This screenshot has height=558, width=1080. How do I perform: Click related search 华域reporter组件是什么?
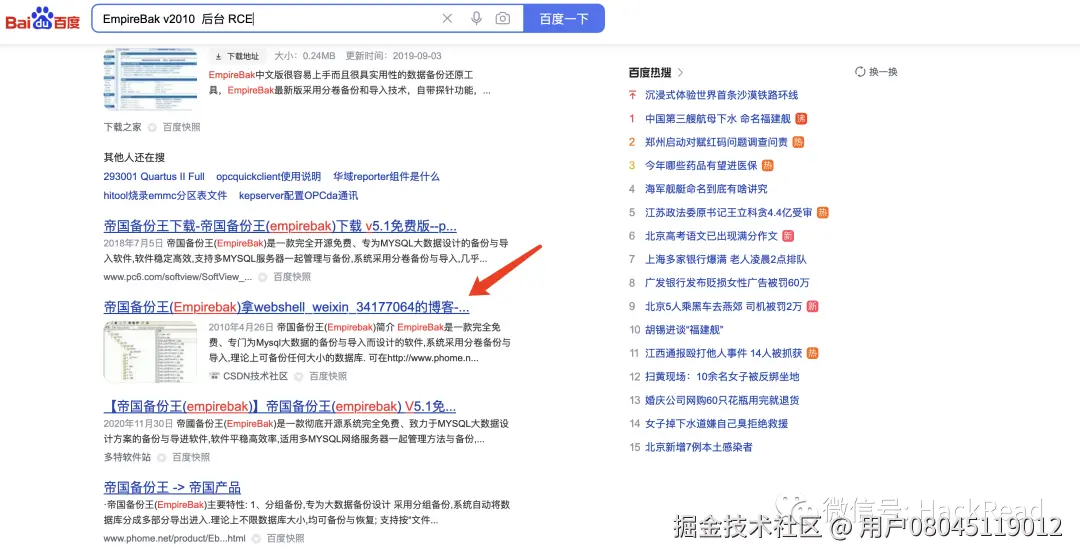point(386,176)
